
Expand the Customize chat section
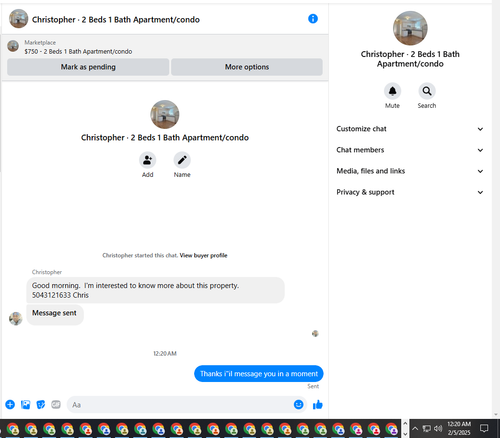point(410,129)
